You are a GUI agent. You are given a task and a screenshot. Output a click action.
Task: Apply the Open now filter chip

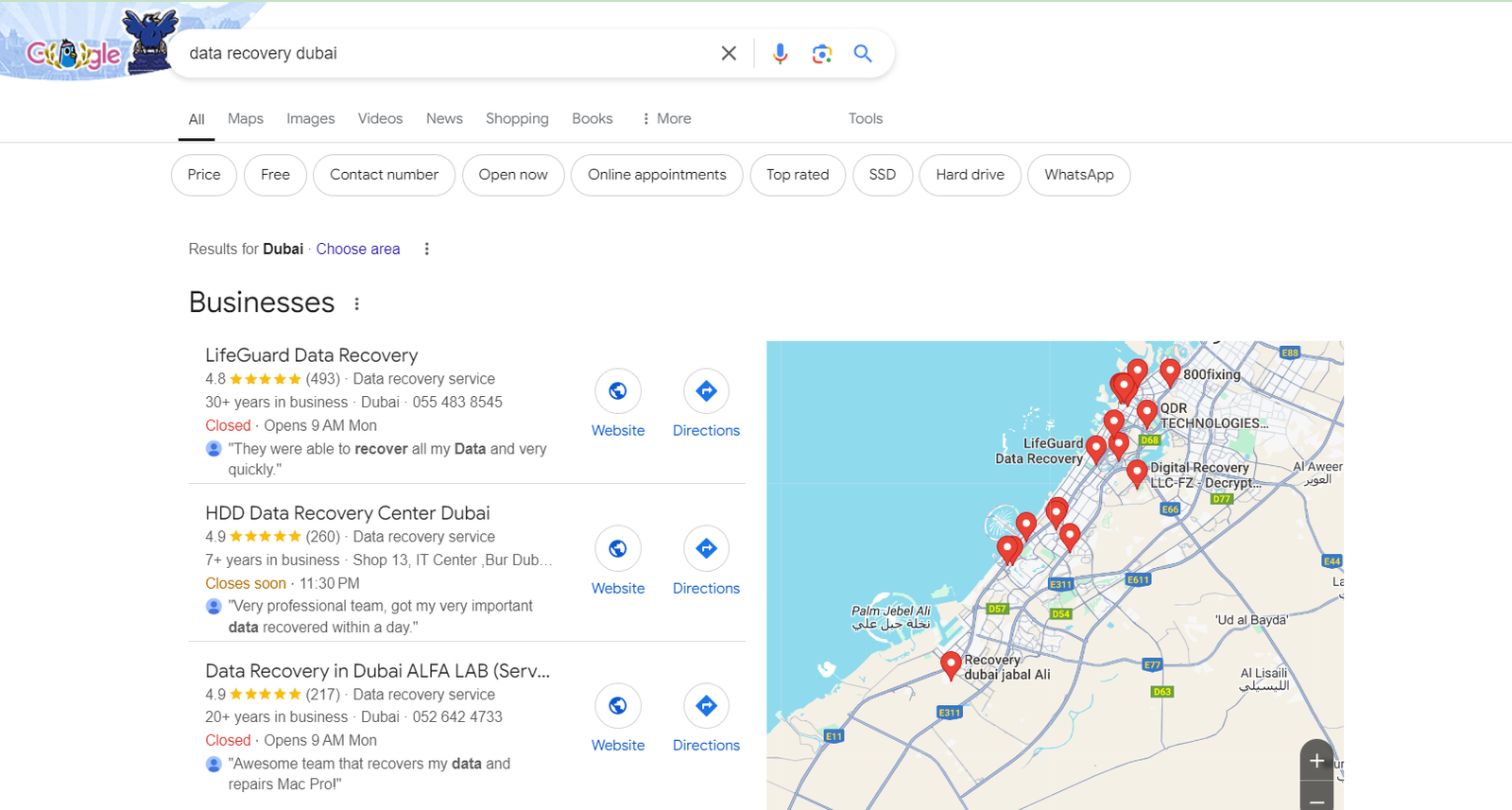point(513,175)
